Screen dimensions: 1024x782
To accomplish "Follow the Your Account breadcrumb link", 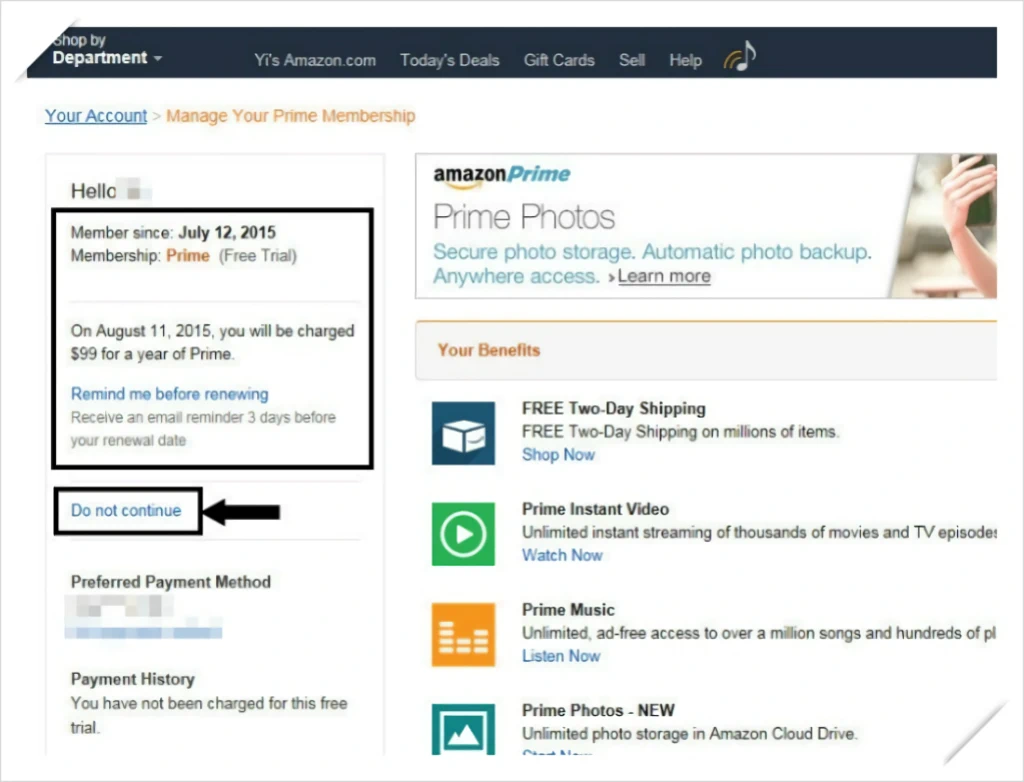I will 96,116.
